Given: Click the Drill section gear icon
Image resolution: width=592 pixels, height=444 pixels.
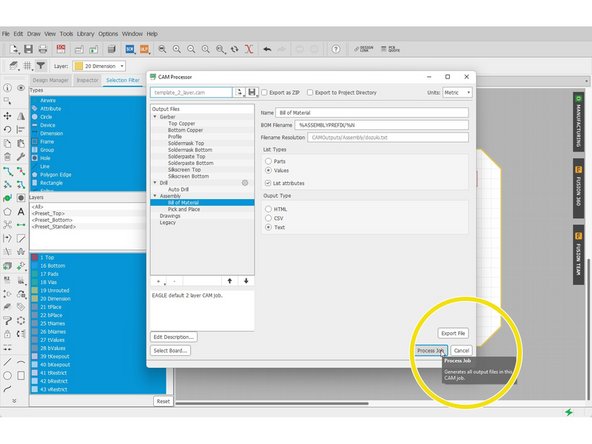Looking at the screenshot, I should point(245,183).
